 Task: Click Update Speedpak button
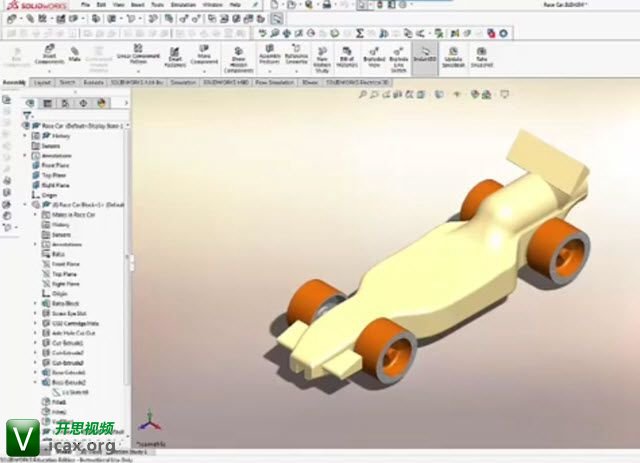[453, 57]
